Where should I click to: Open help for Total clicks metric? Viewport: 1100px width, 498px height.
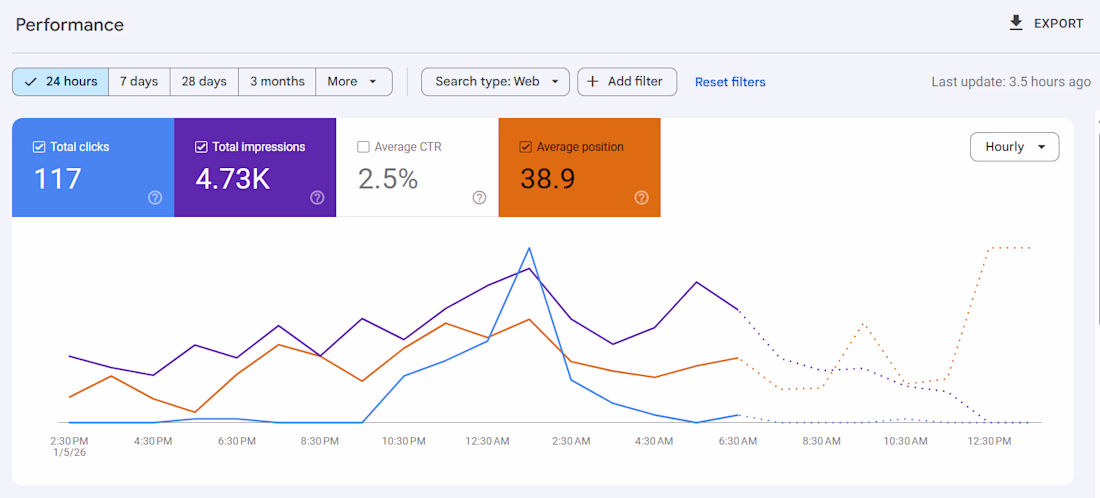pos(155,198)
